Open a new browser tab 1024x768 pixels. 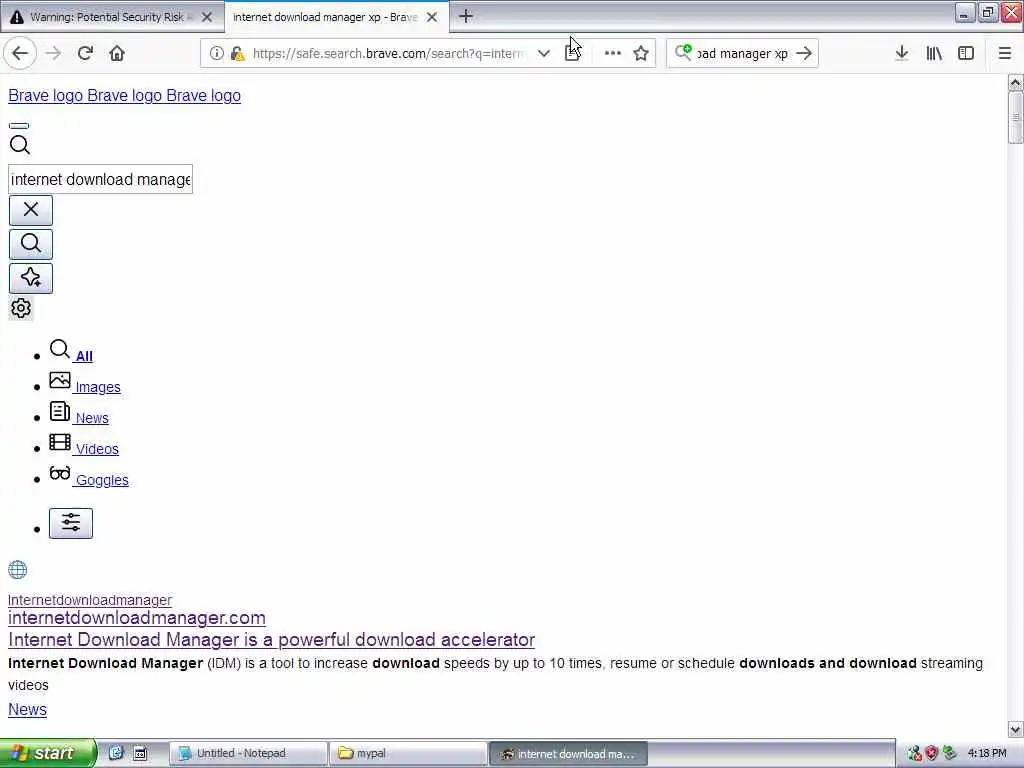[x=466, y=16]
